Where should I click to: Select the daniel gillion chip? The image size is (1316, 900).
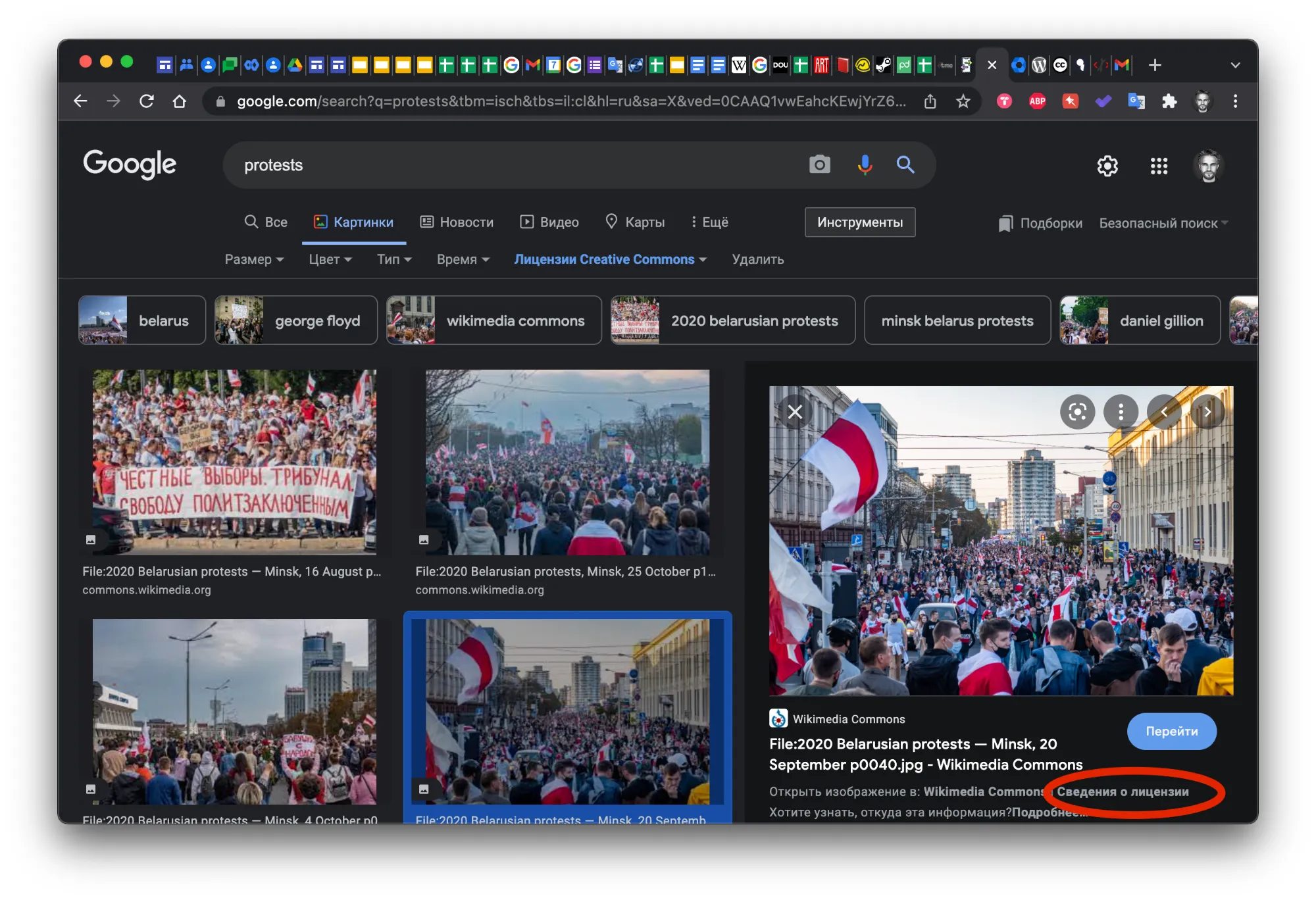pyautogui.click(x=1140, y=320)
